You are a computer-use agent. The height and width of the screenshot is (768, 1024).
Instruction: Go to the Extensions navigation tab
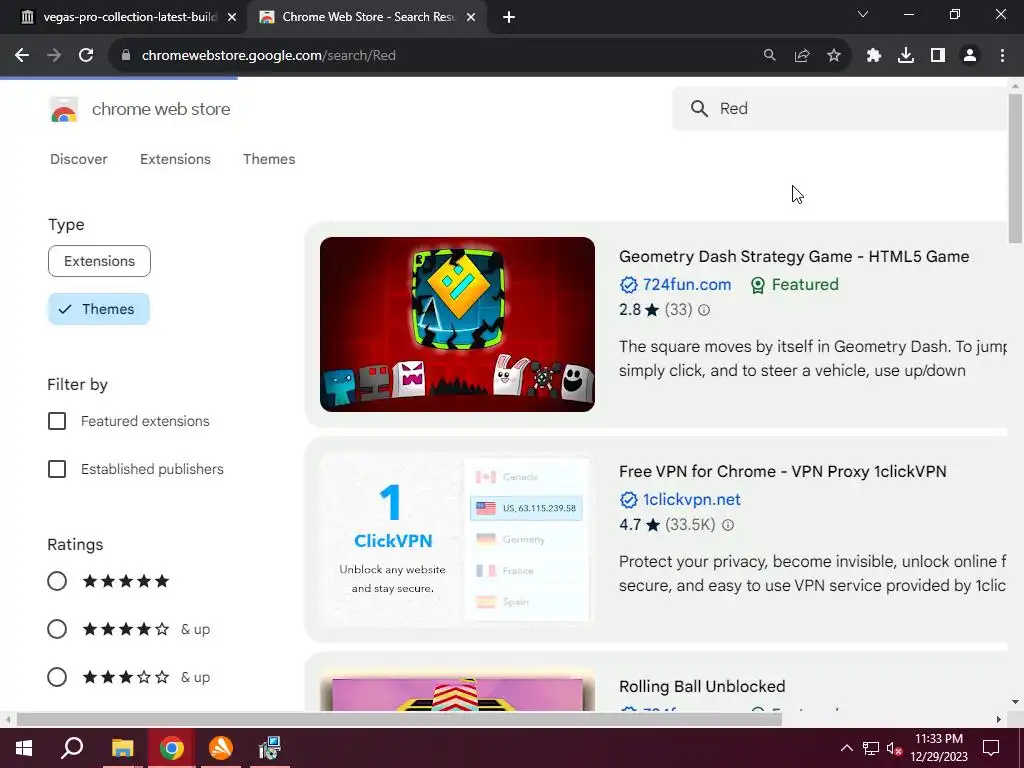(175, 159)
